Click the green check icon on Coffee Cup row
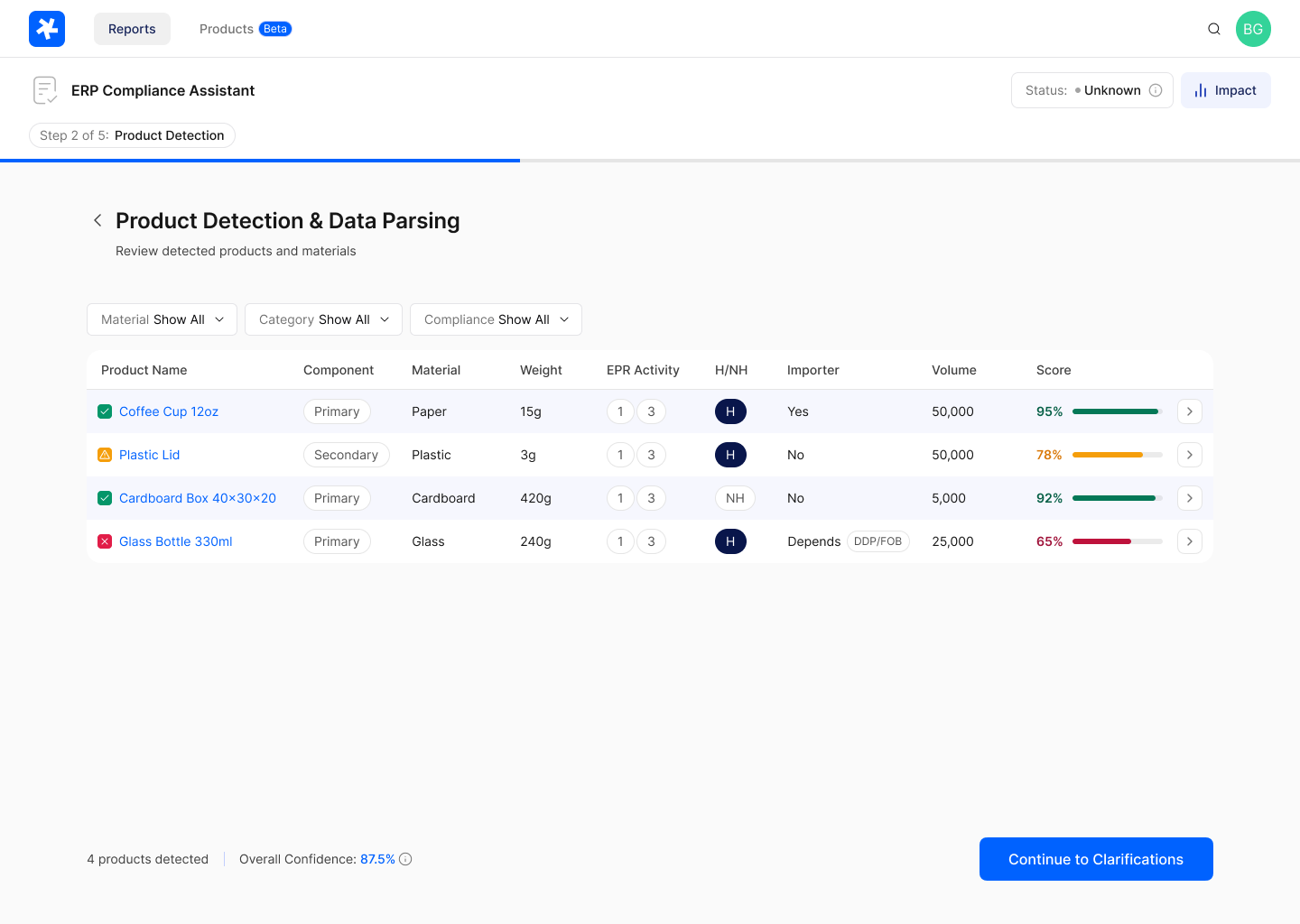This screenshot has width=1300, height=924. coord(105,411)
